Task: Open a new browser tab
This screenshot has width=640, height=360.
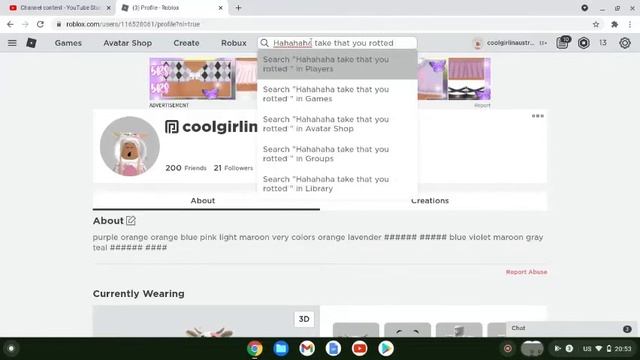Action: (238, 8)
